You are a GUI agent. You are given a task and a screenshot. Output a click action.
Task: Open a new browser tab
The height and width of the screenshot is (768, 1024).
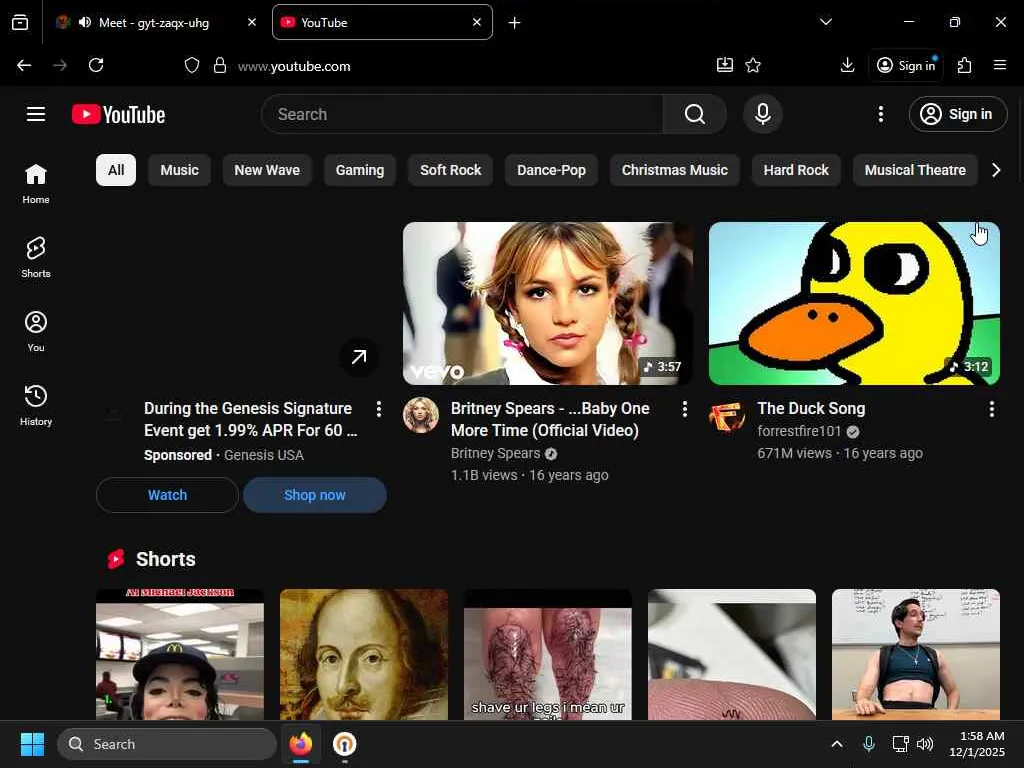pos(515,23)
